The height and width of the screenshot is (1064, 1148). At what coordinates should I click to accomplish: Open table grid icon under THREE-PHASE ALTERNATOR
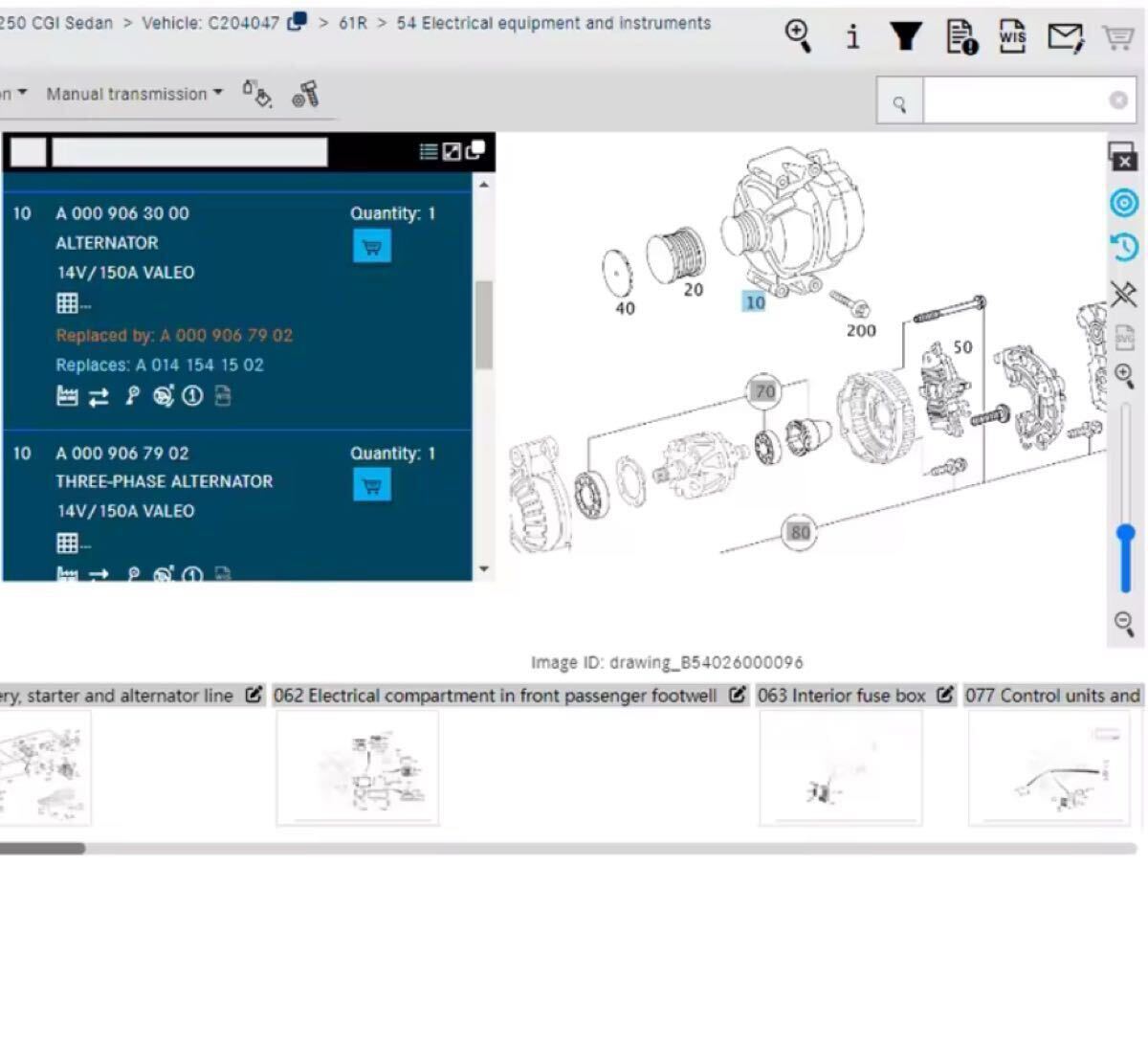tap(68, 543)
